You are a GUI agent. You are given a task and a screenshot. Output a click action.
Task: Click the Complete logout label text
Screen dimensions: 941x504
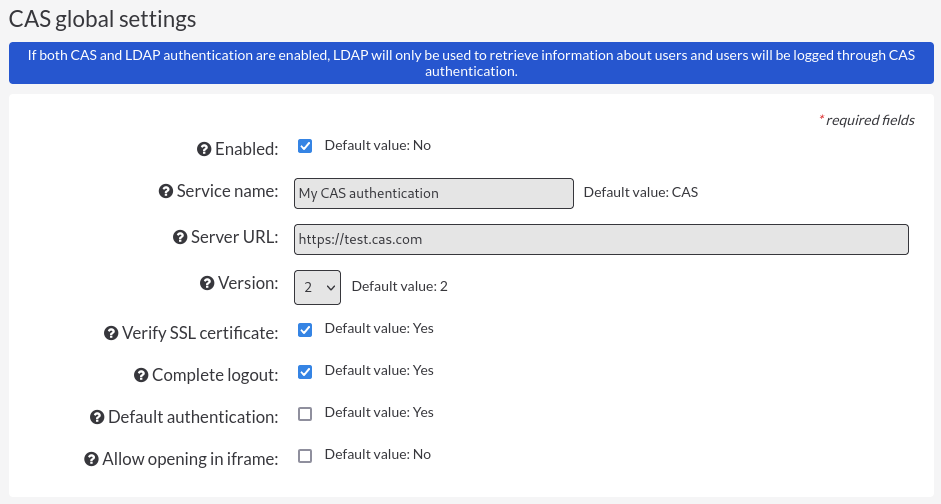215,375
